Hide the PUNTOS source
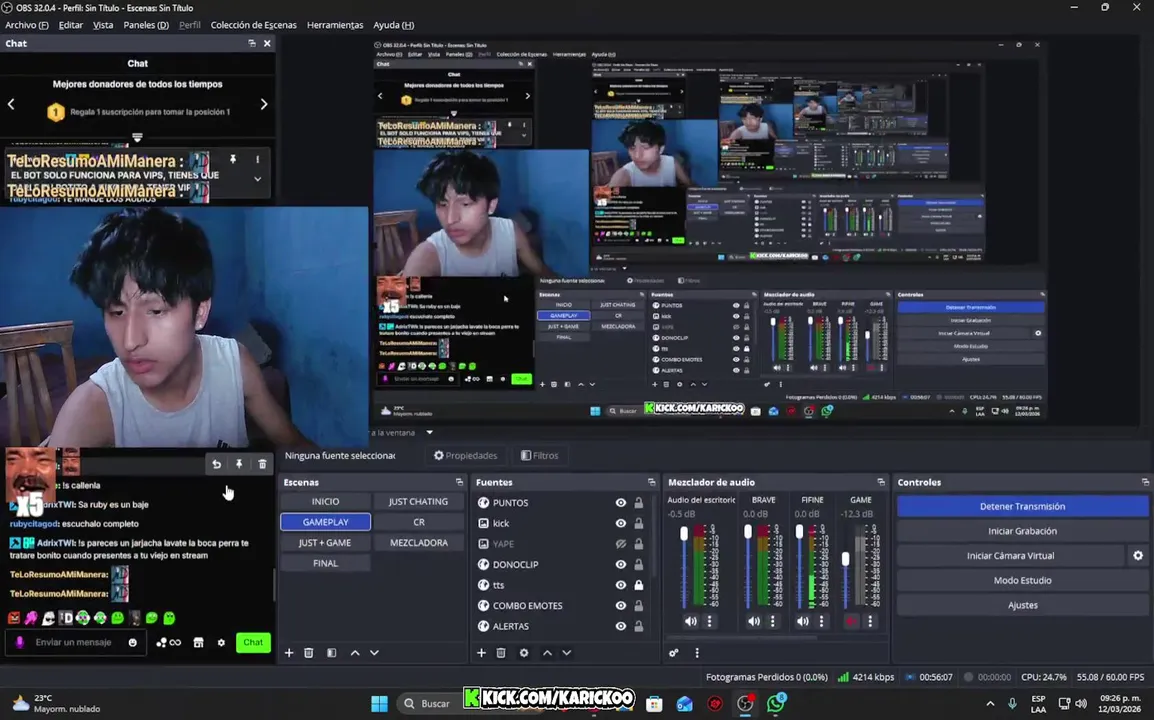This screenshot has width=1154, height=720. tap(621, 503)
